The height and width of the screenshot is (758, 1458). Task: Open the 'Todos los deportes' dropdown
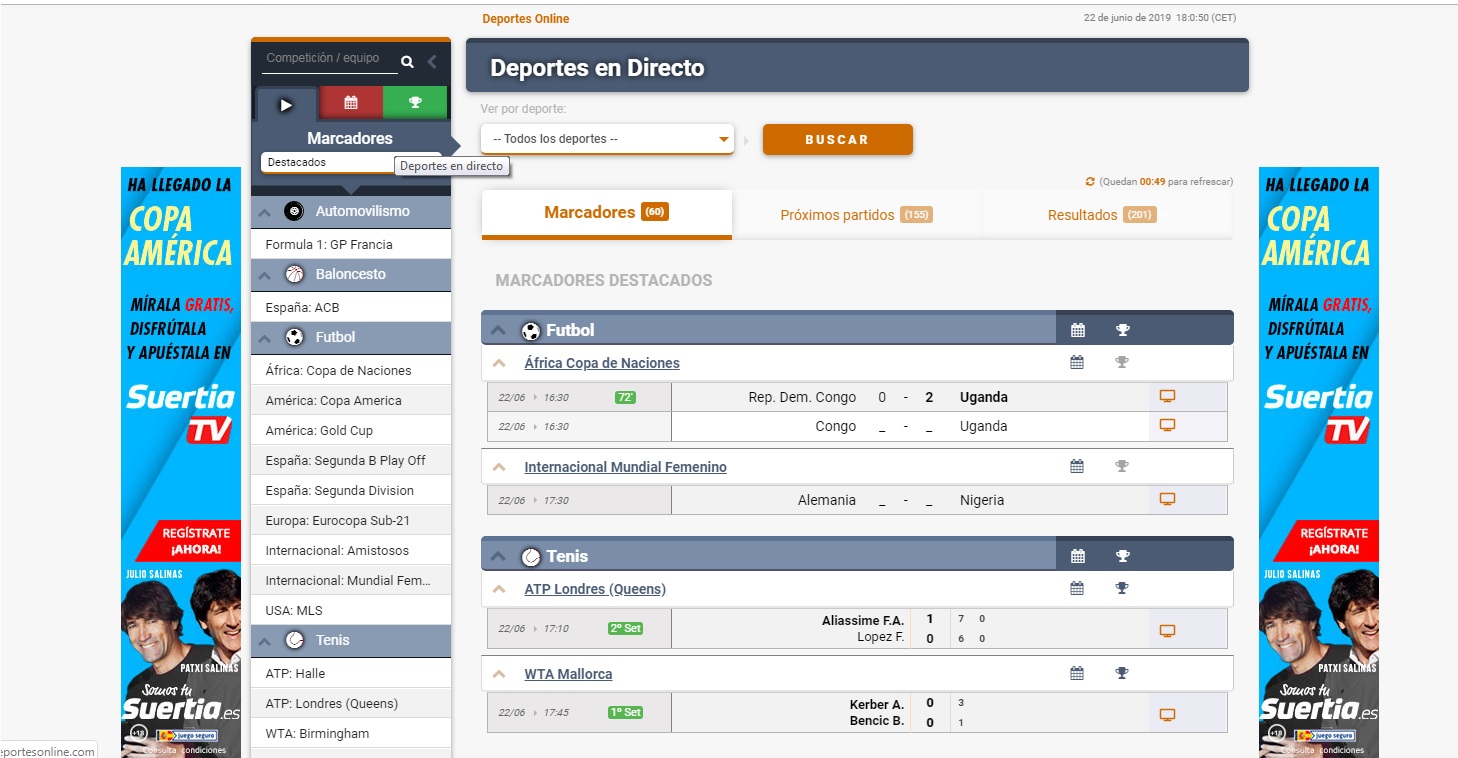pos(607,139)
